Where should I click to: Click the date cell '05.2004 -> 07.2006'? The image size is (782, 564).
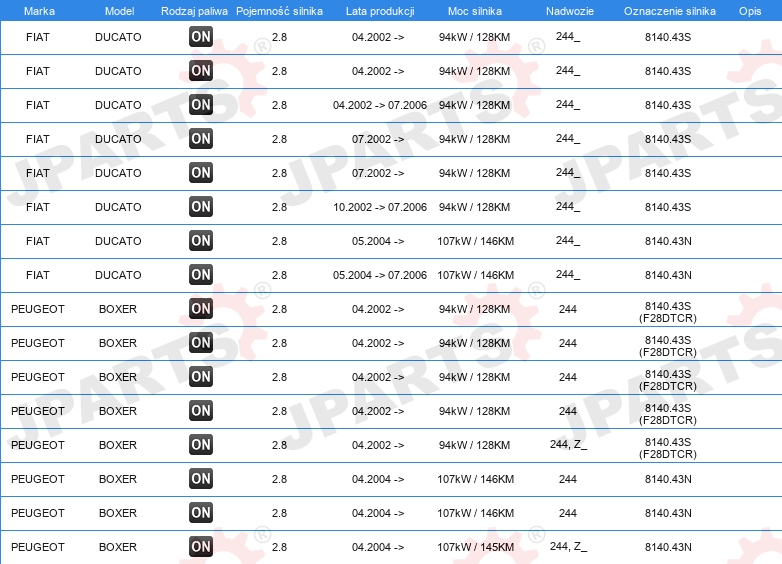[x=380, y=275]
